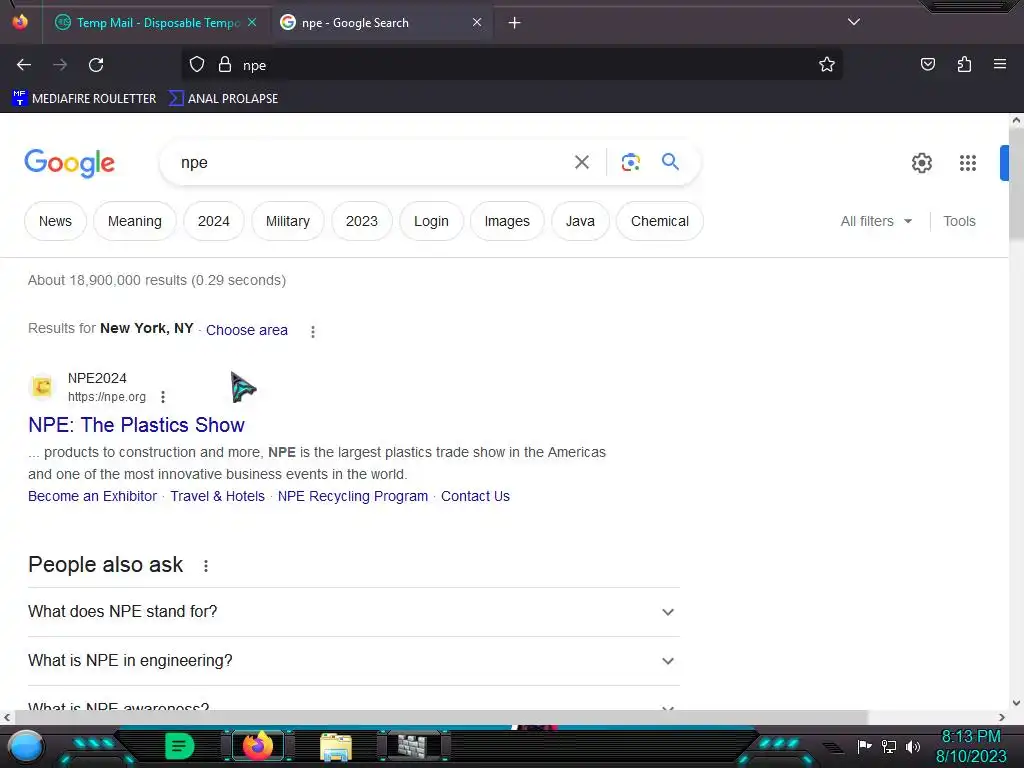Open location options three-dot menu
Screen dimensions: 1024x768
point(313,332)
